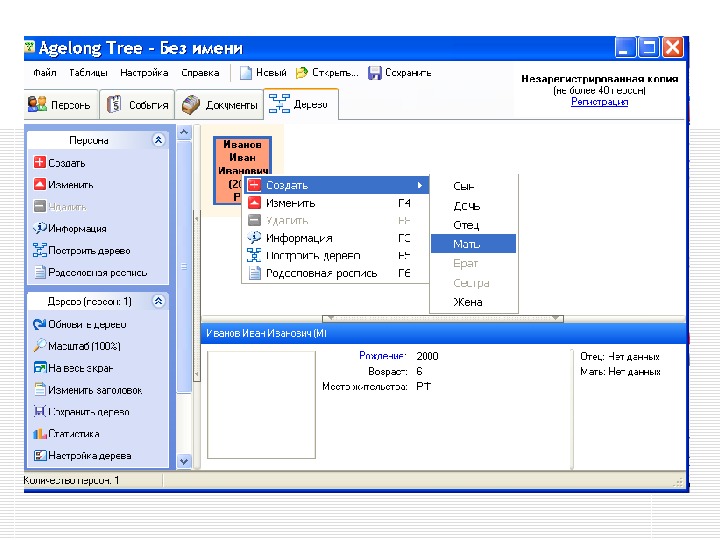The height and width of the screenshot is (540, 720).
Task: Click the sidebar scroll down arrow
Action: click(x=184, y=461)
